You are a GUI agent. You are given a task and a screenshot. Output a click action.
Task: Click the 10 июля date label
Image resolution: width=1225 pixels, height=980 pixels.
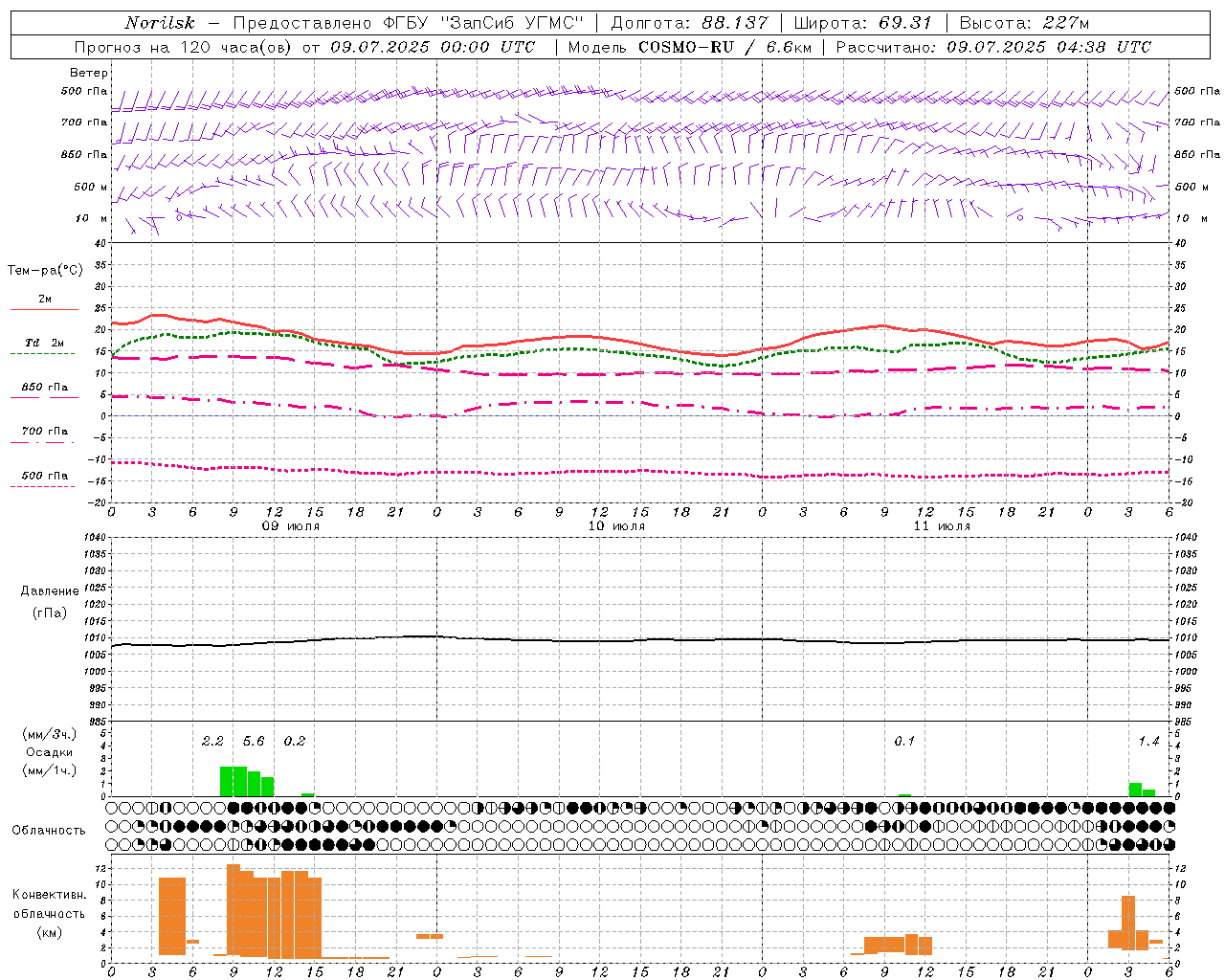[616, 526]
